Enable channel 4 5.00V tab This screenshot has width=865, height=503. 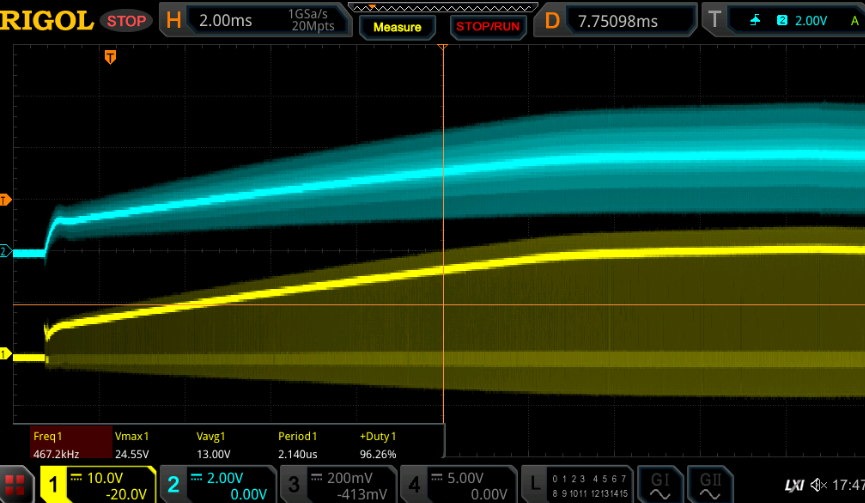tap(458, 485)
